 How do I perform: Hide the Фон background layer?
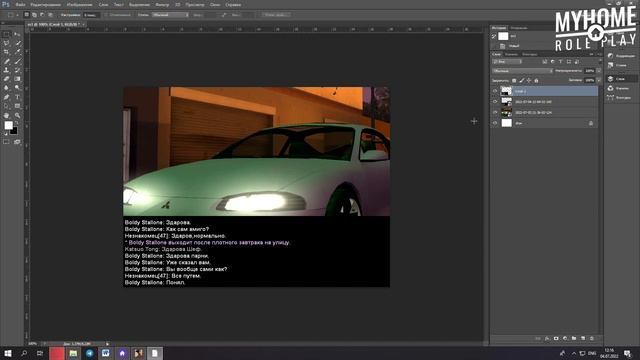point(495,123)
